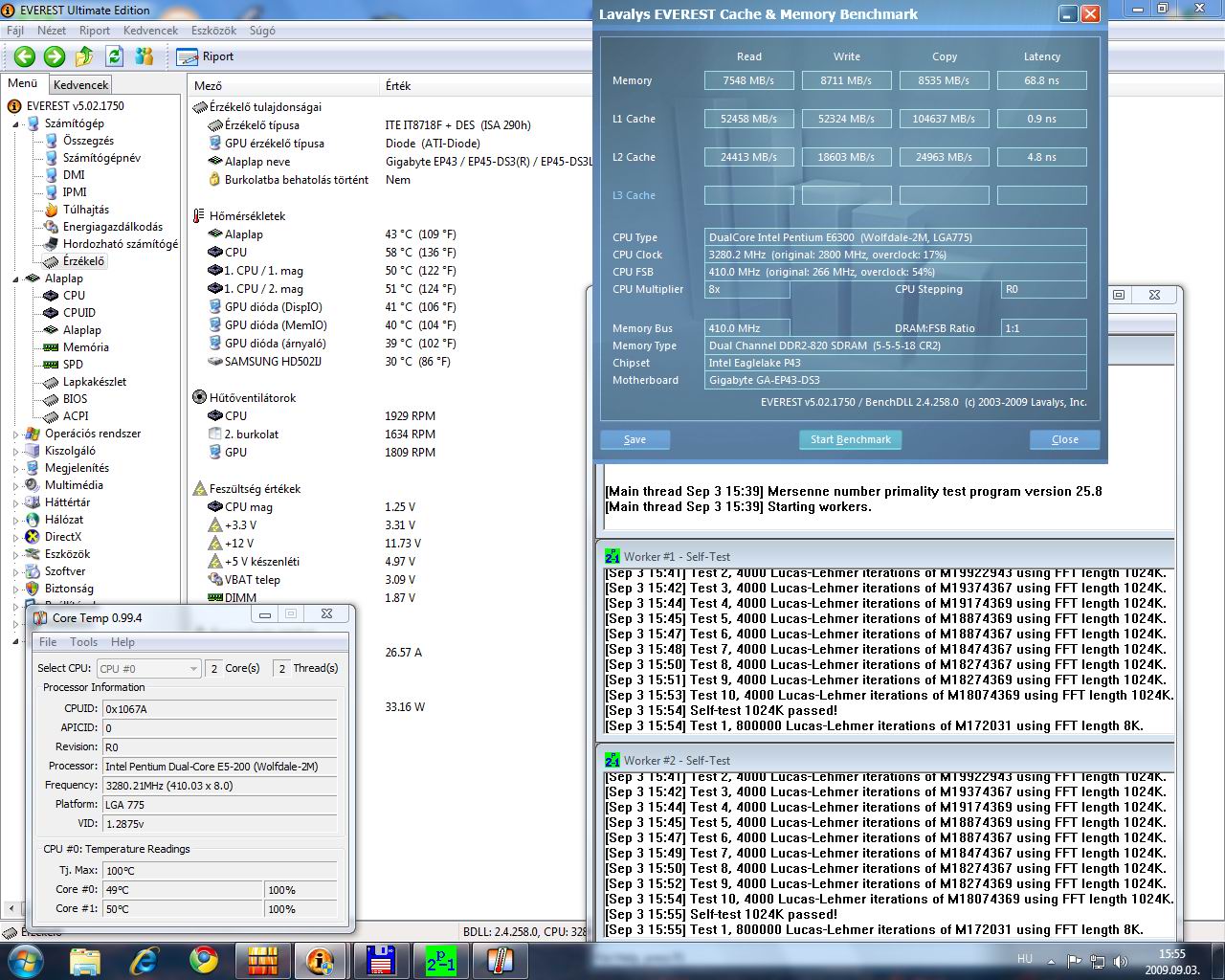Select the SAMSUNG HD502IJ temperature row
Screen dimensions: 1225x980
273,362
